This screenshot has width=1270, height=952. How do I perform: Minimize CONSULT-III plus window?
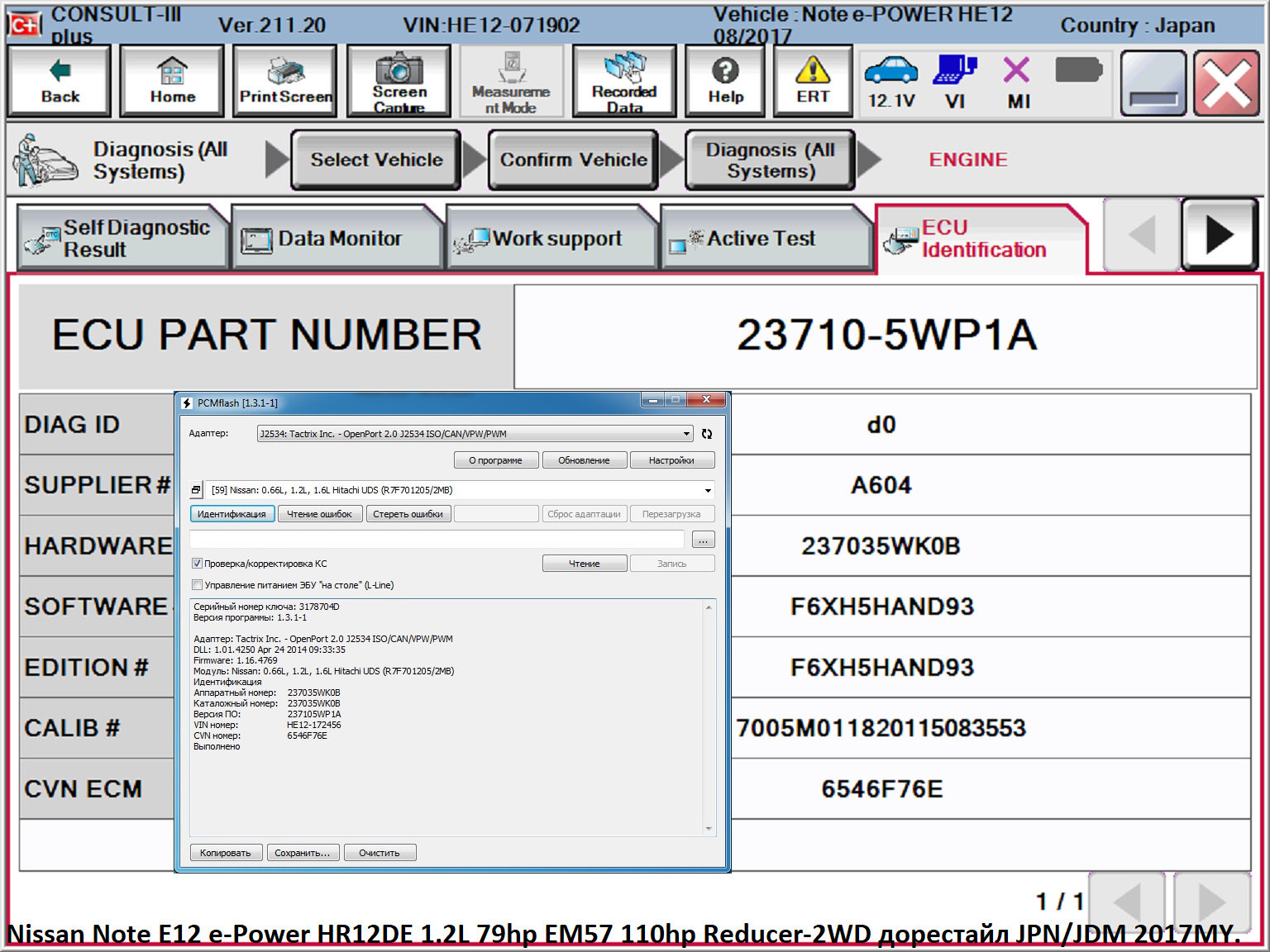point(1153,83)
